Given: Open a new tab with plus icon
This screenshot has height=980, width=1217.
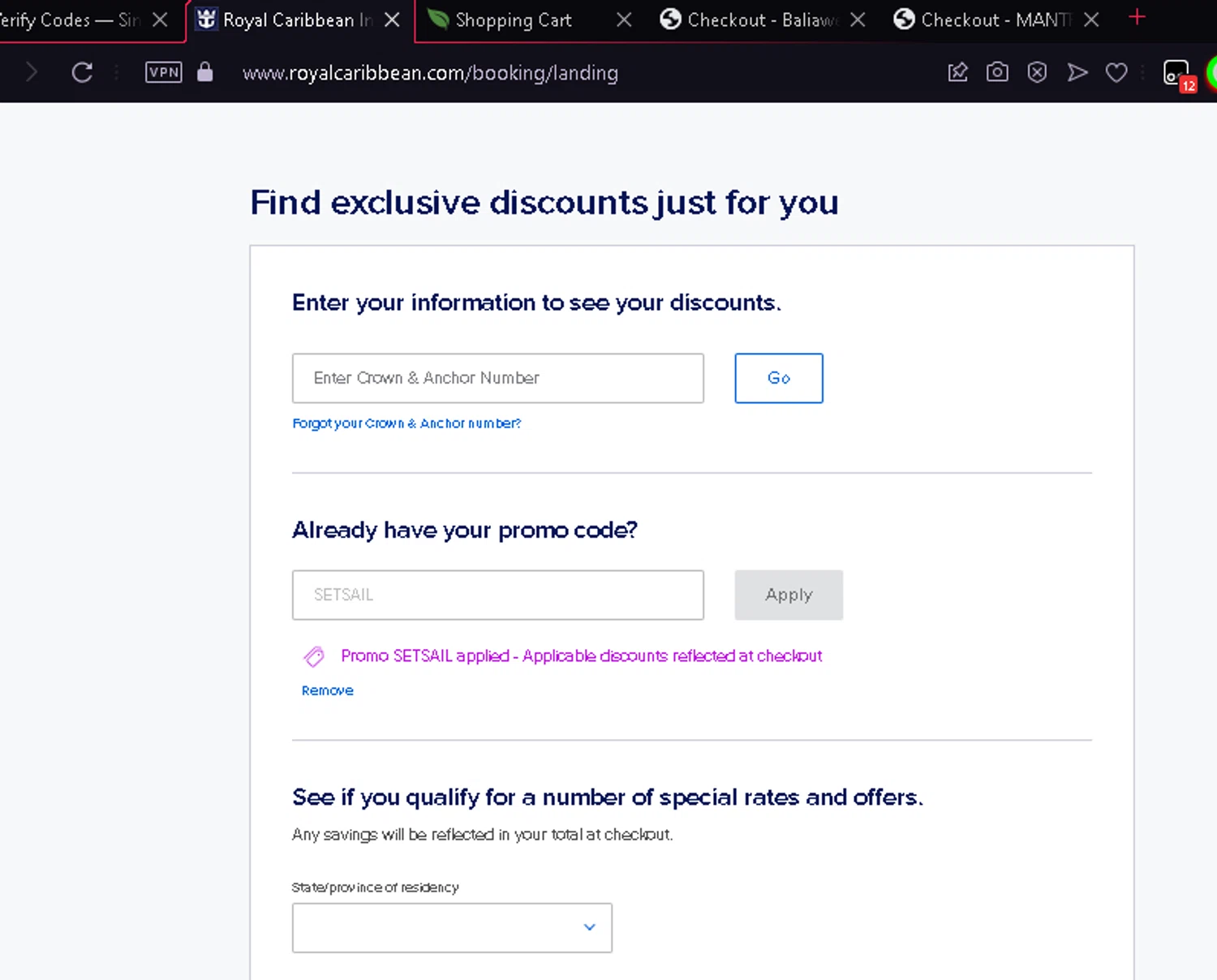Looking at the screenshot, I should [1137, 18].
